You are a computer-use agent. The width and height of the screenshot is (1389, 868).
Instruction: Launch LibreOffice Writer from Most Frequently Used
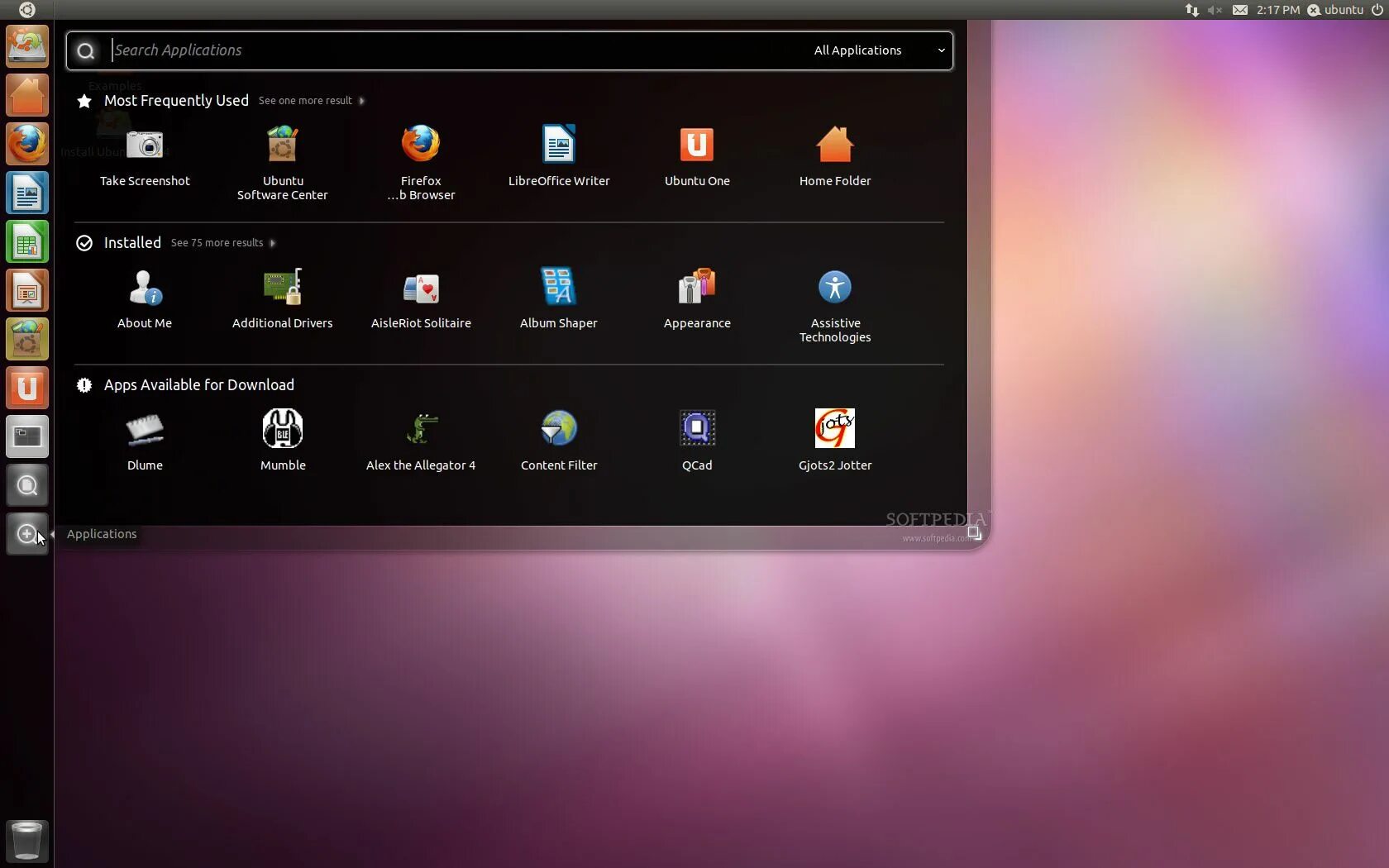click(559, 157)
